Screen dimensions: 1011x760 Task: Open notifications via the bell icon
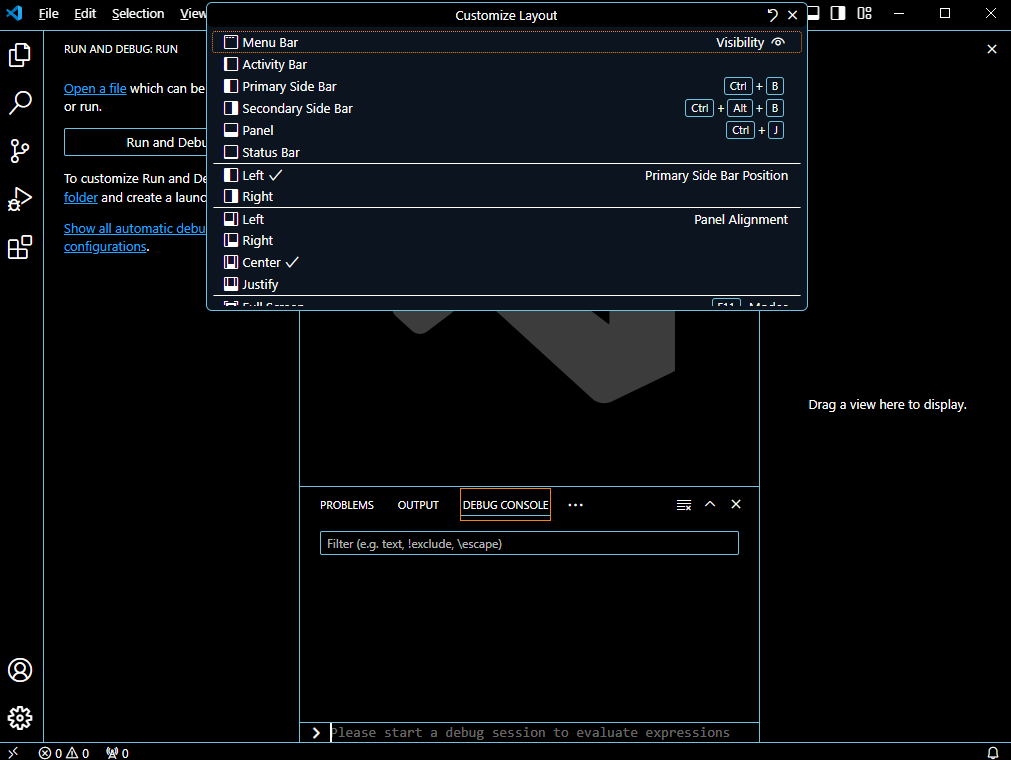point(992,753)
